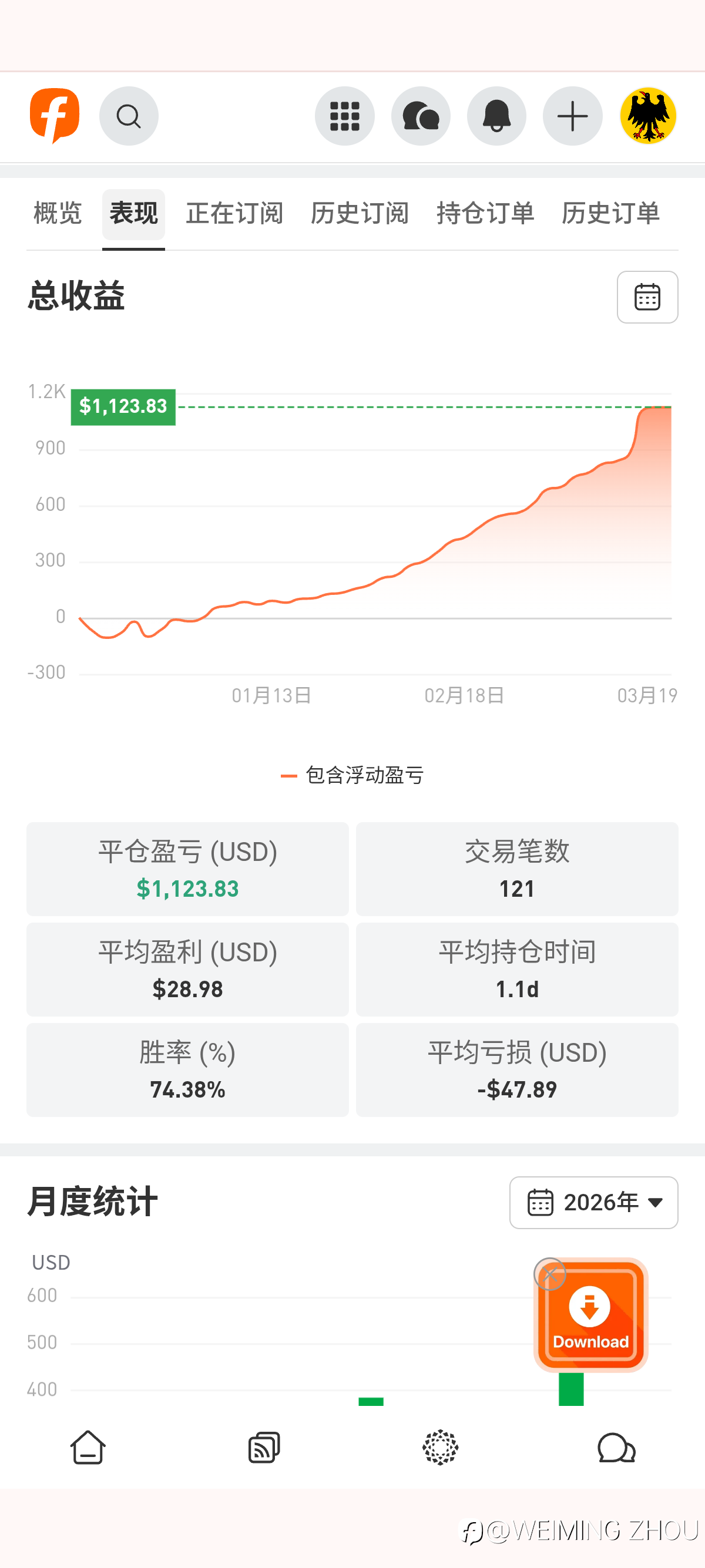Screen dimensions: 705x1568
Task: Tap the orange Followme logo
Action: coord(55,116)
